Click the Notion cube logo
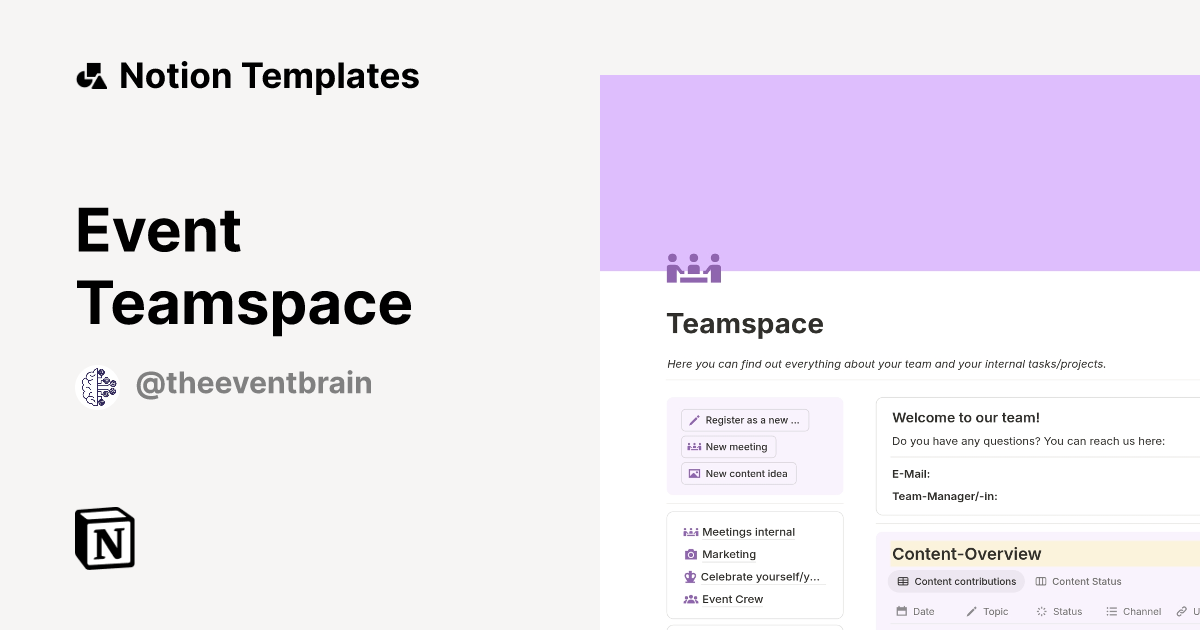This screenshot has width=1200, height=630. click(105, 539)
